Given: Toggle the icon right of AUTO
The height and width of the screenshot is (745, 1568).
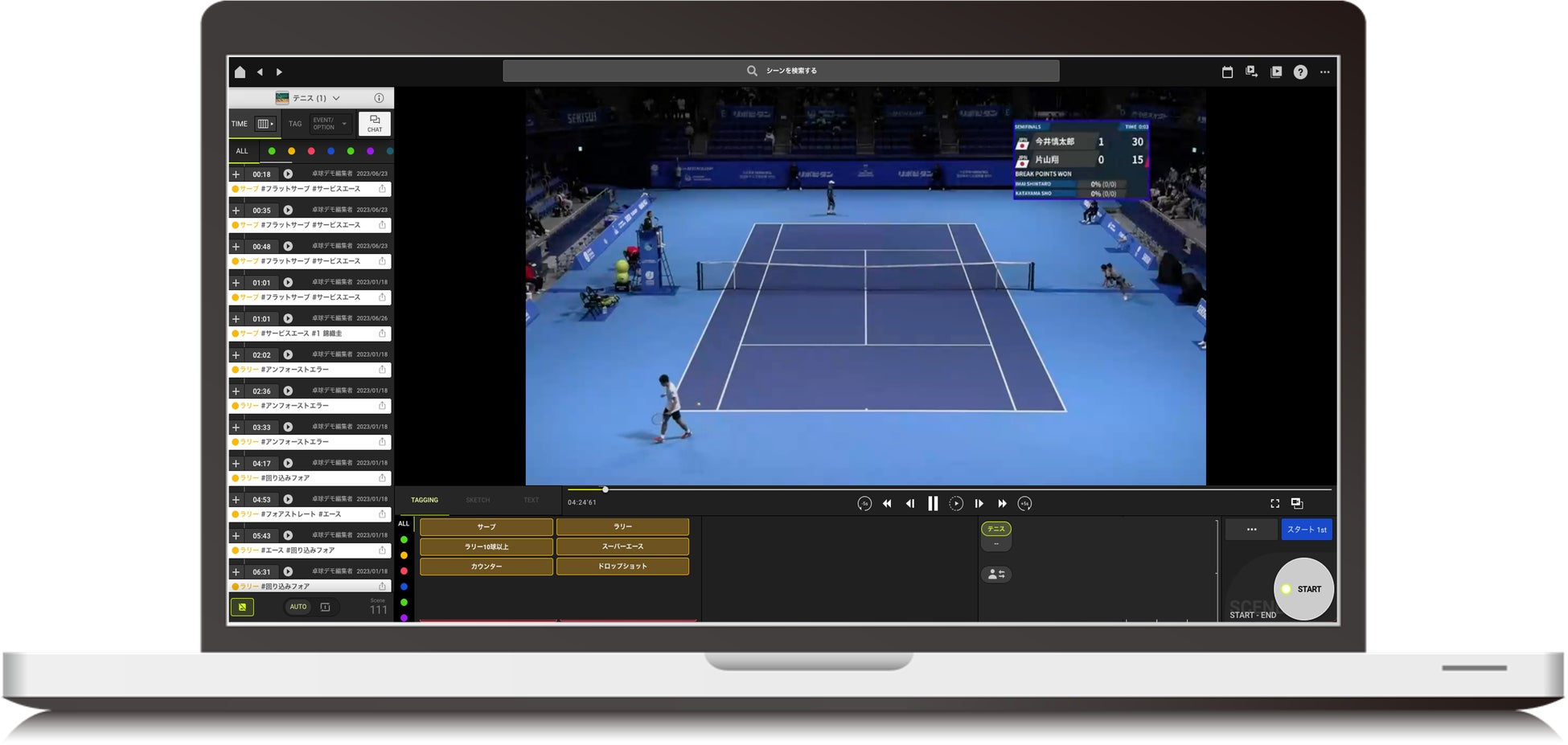Looking at the screenshot, I should pyautogui.click(x=325, y=607).
